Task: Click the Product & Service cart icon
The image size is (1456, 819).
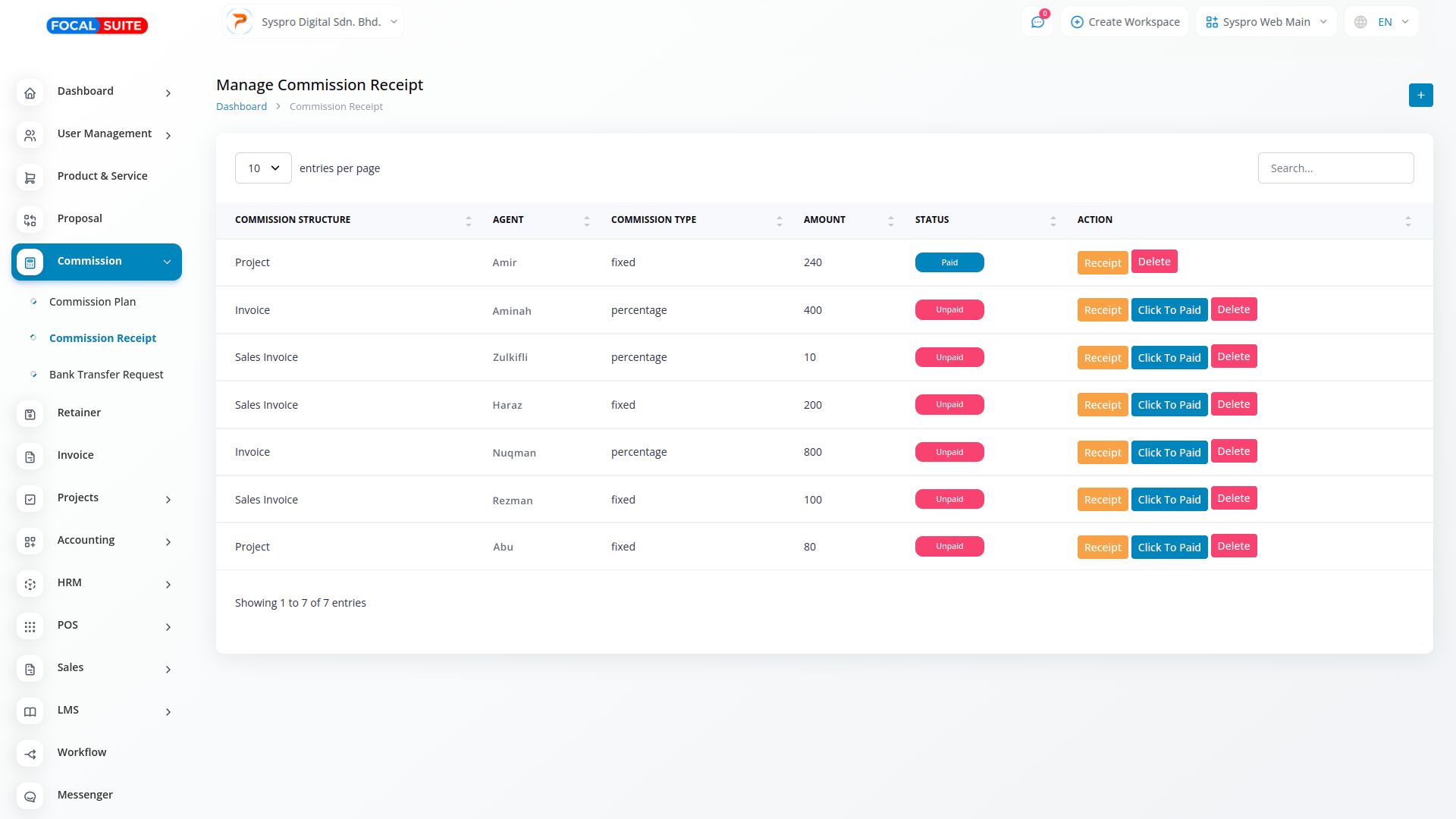Action: 30,177
